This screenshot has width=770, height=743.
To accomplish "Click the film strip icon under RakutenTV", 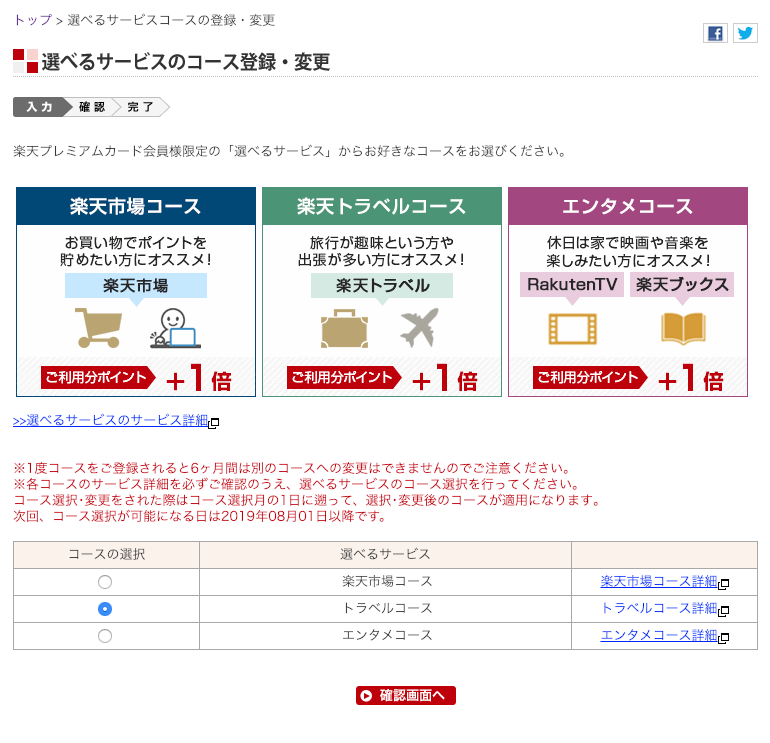I will 573,329.
